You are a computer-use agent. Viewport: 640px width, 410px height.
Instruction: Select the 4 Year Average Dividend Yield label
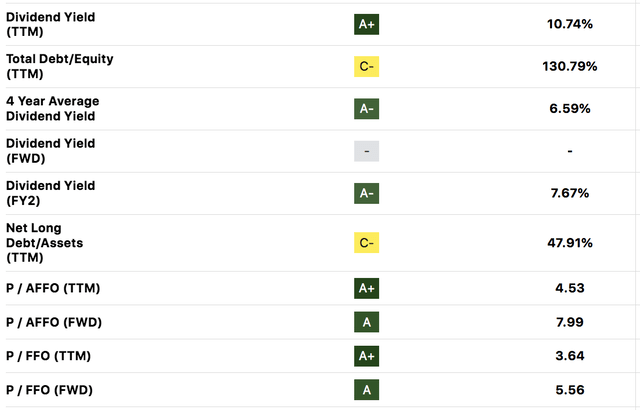[52, 108]
